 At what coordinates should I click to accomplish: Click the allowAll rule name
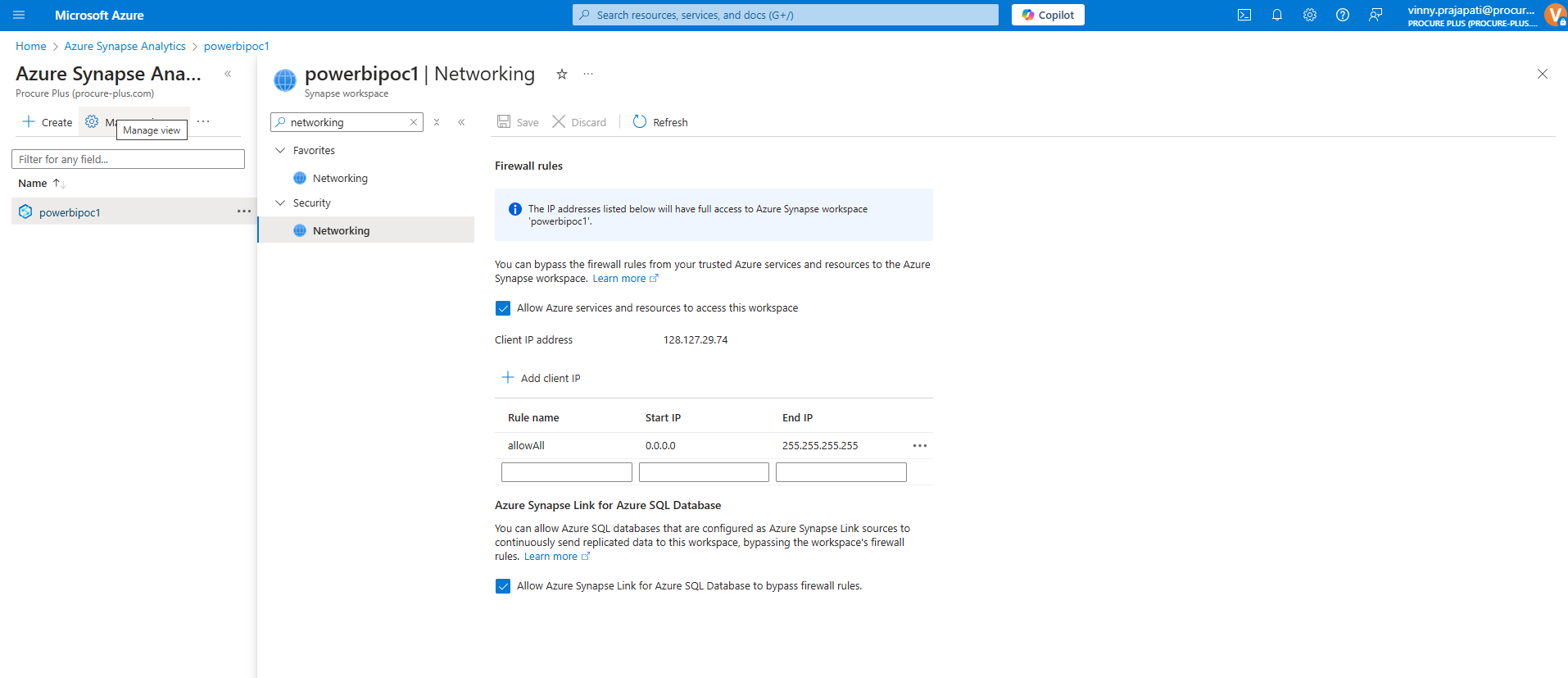click(526, 445)
